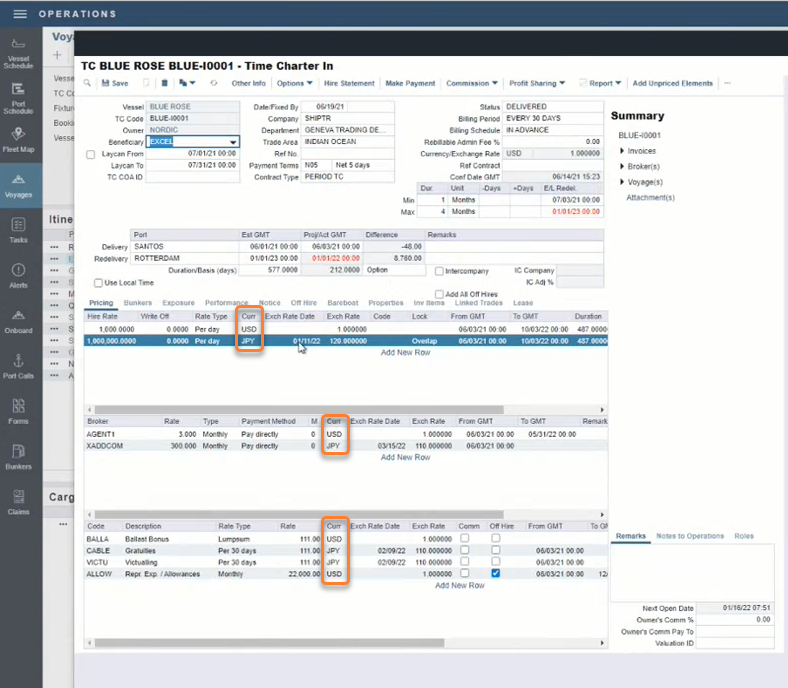
Task: Click the Save icon in toolbar
Action: [113, 83]
